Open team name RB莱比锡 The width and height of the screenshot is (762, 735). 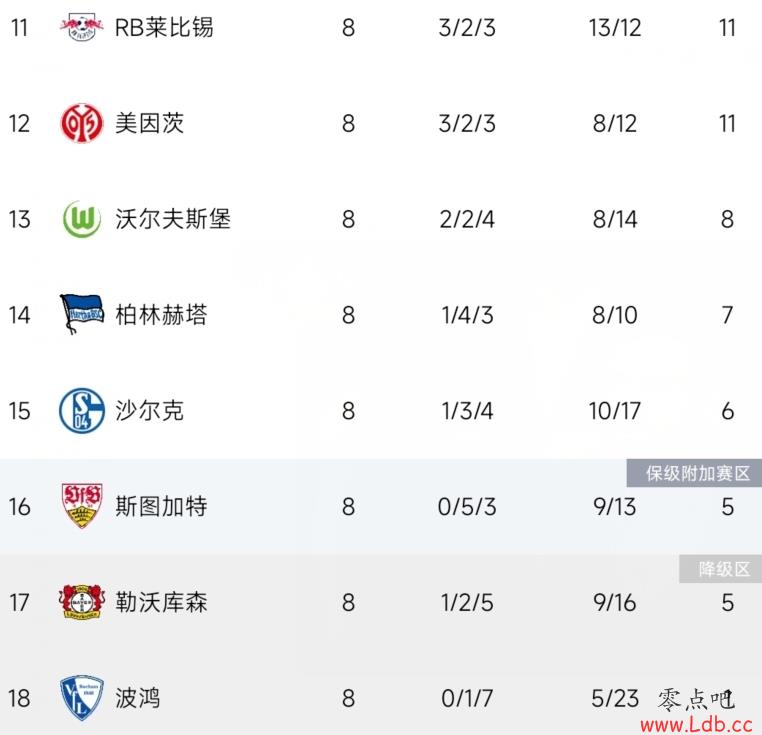[164, 27]
